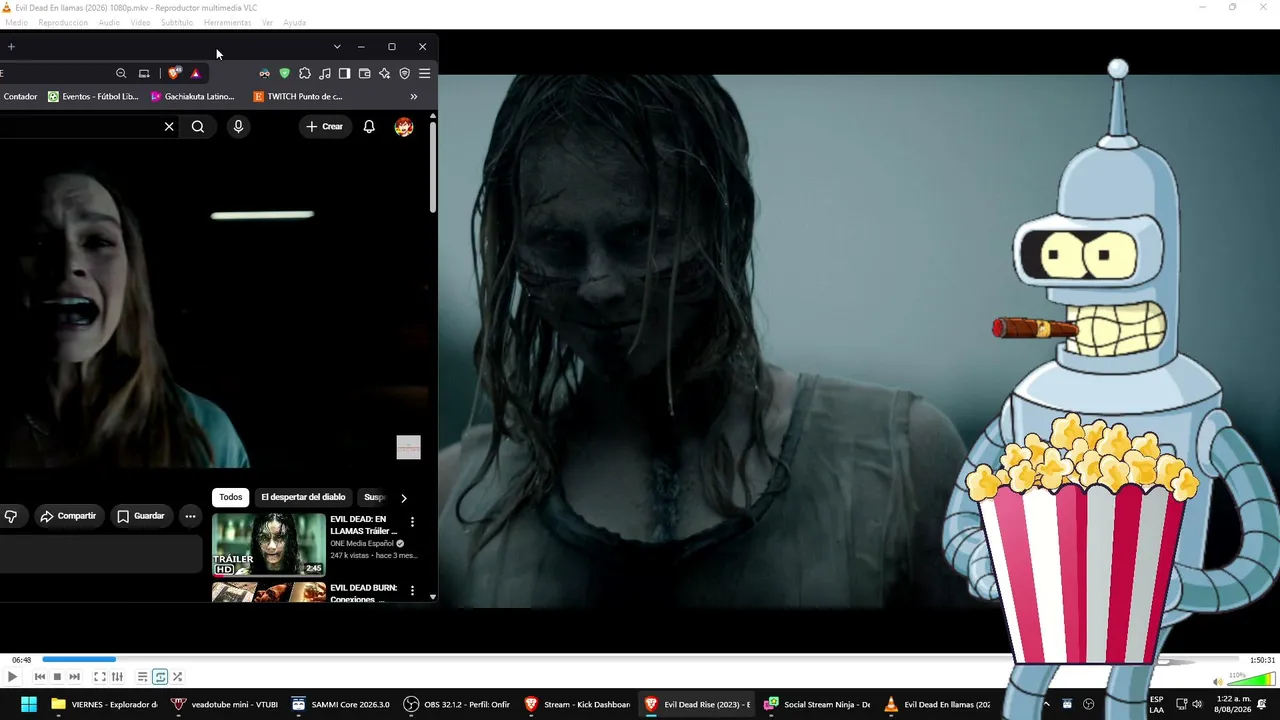1280x720 pixels.
Task: Open VLC Audio menu
Action: 109,22
